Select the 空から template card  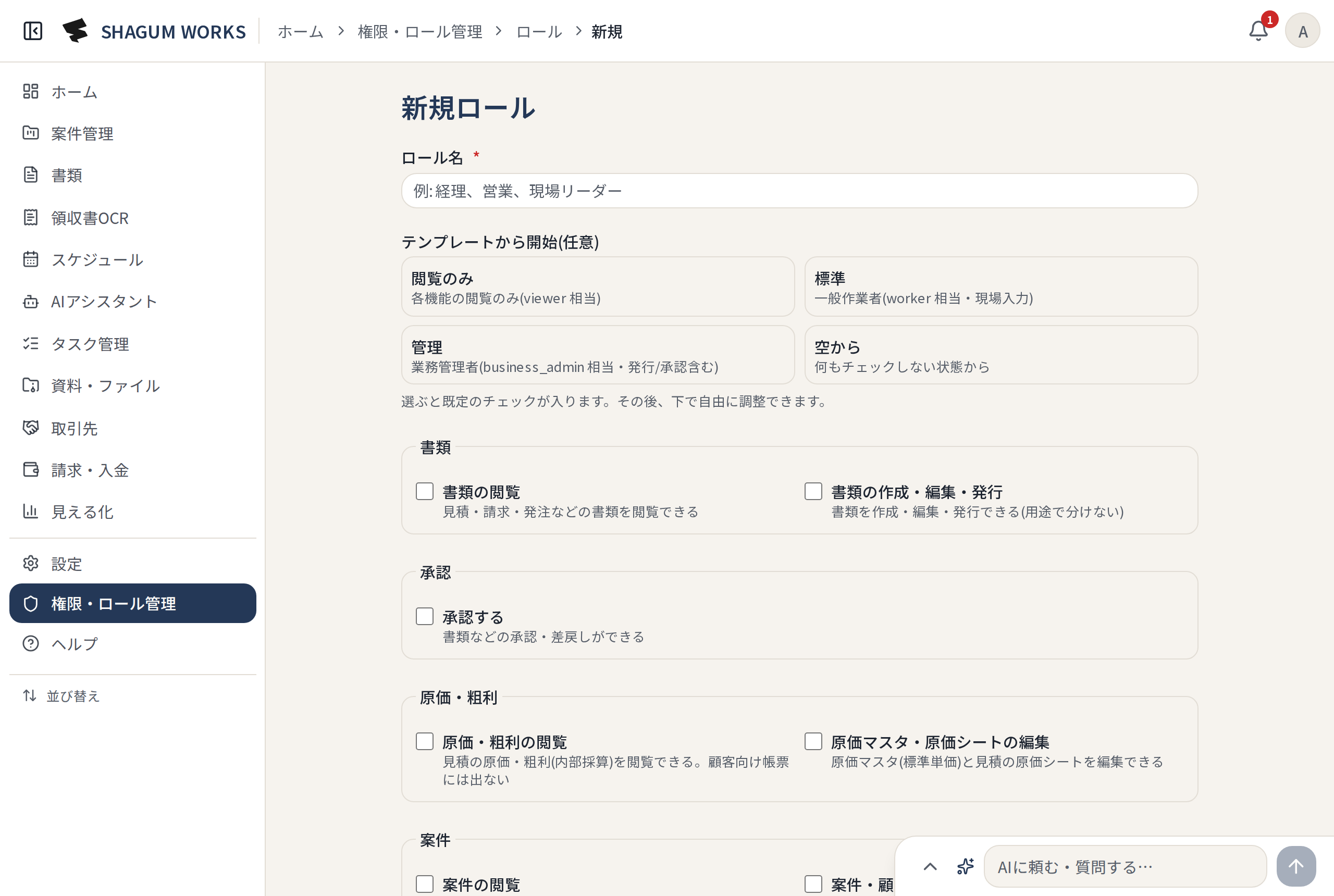point(1001,355)
